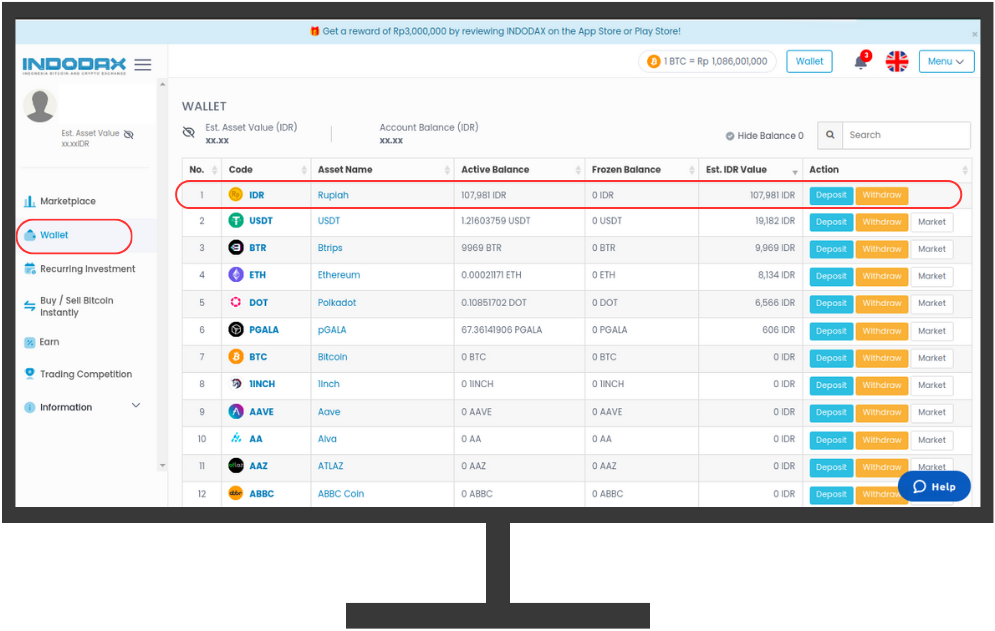
Task: Click the DOT Polkadot coin icon
Action: (236, 302)
